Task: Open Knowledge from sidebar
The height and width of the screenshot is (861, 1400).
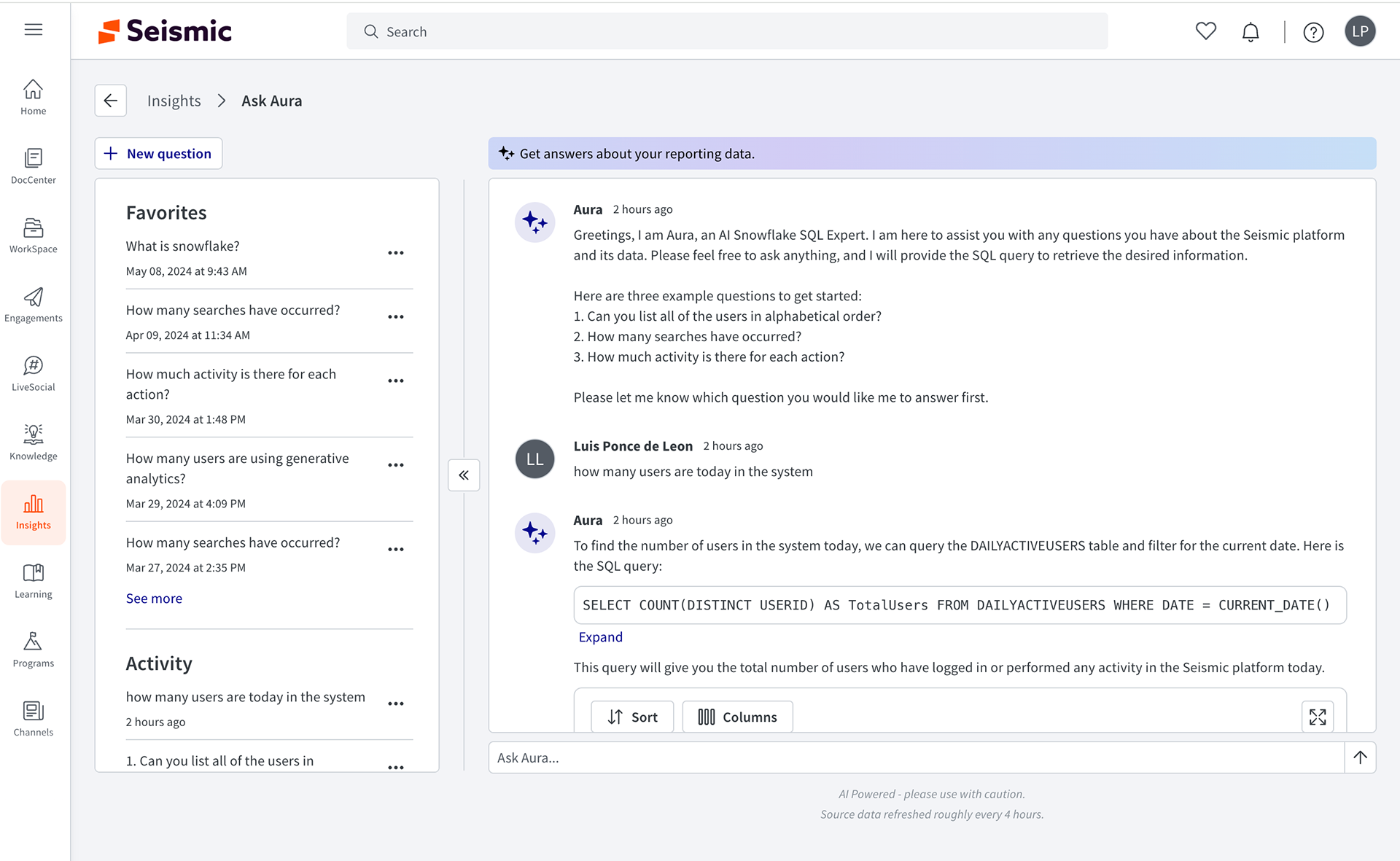Action: coord(34,443)
